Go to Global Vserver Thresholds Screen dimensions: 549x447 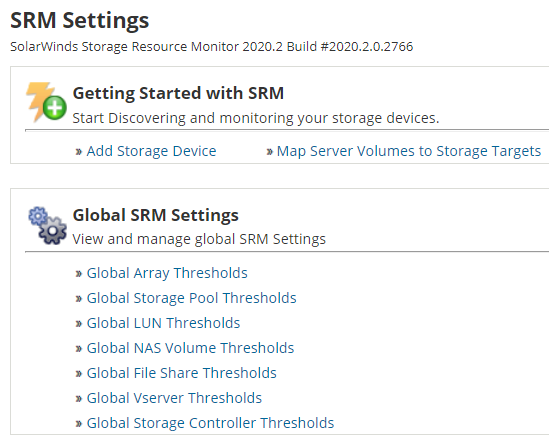point(174,398)
